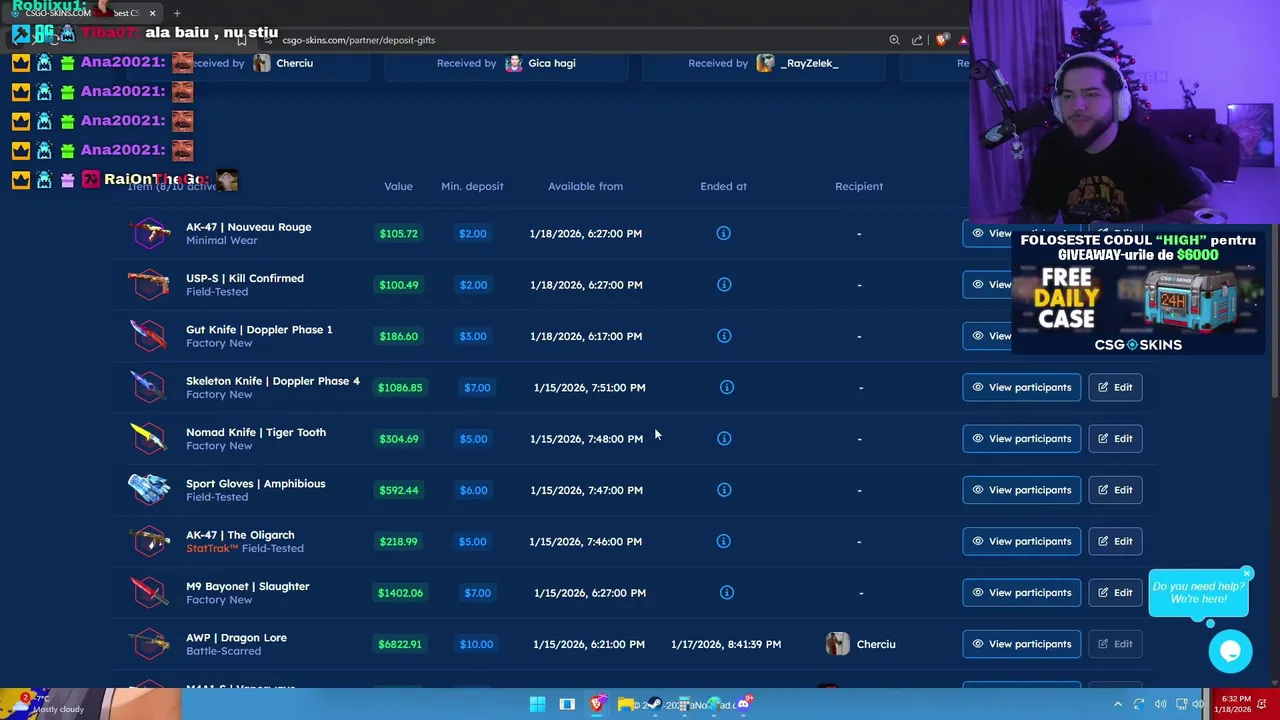Open Cherciu received-by profile at top
Viewport: 1280px width, 720px height.
(283, 63)
